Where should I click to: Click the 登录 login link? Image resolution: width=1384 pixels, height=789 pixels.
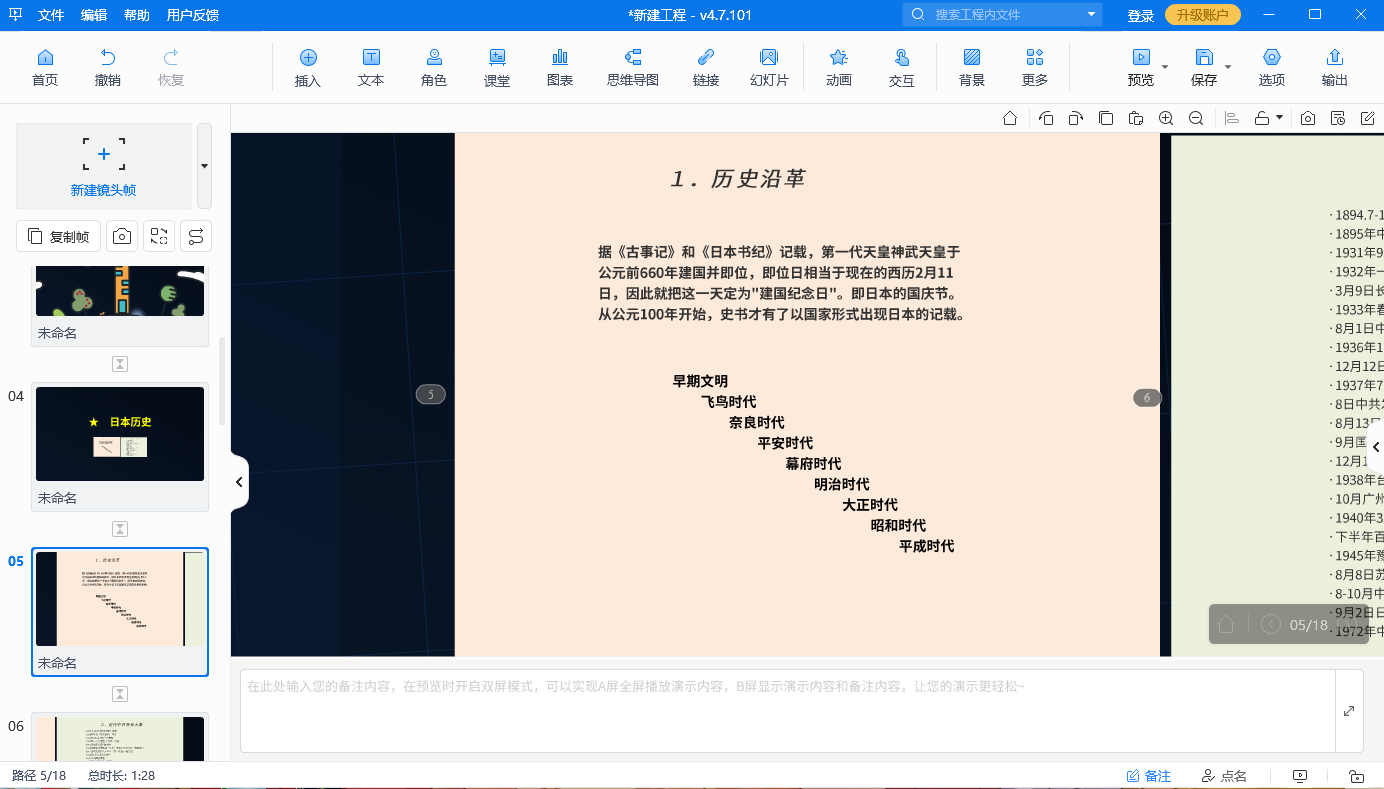[x=1141, y=15]
